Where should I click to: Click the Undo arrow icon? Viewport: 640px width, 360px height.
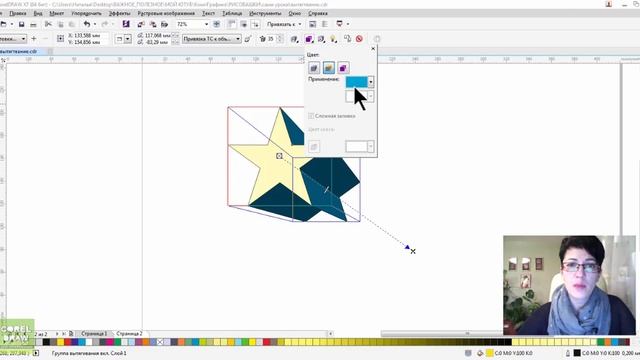pos(87,24)
